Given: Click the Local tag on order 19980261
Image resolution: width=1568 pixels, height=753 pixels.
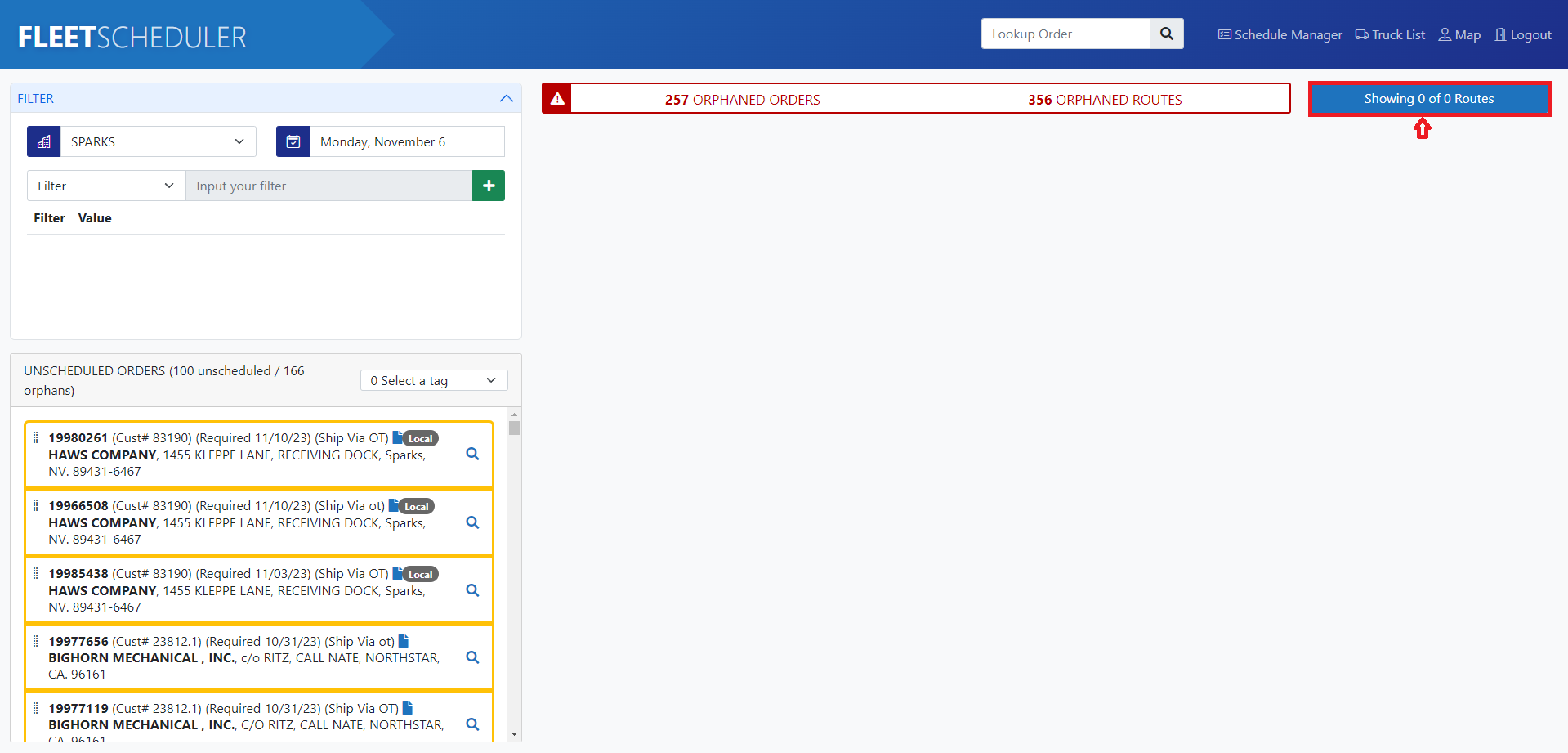Looking at the screenshot, I should [421, 438].
